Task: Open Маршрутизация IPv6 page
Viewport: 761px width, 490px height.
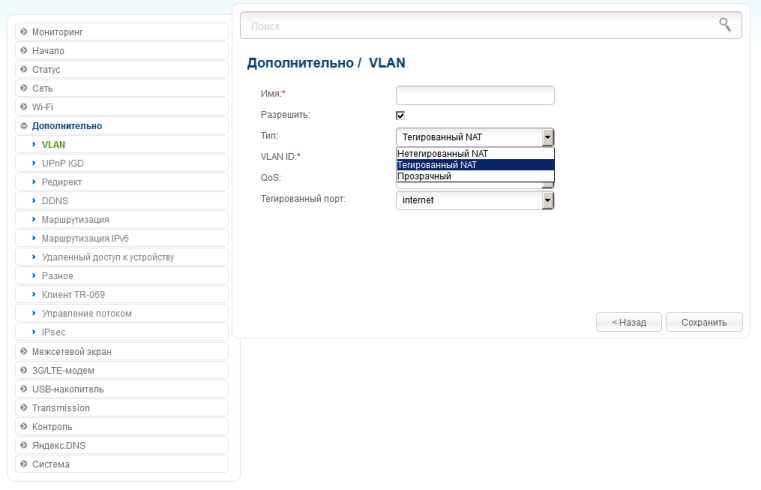Action: point(122,238)
